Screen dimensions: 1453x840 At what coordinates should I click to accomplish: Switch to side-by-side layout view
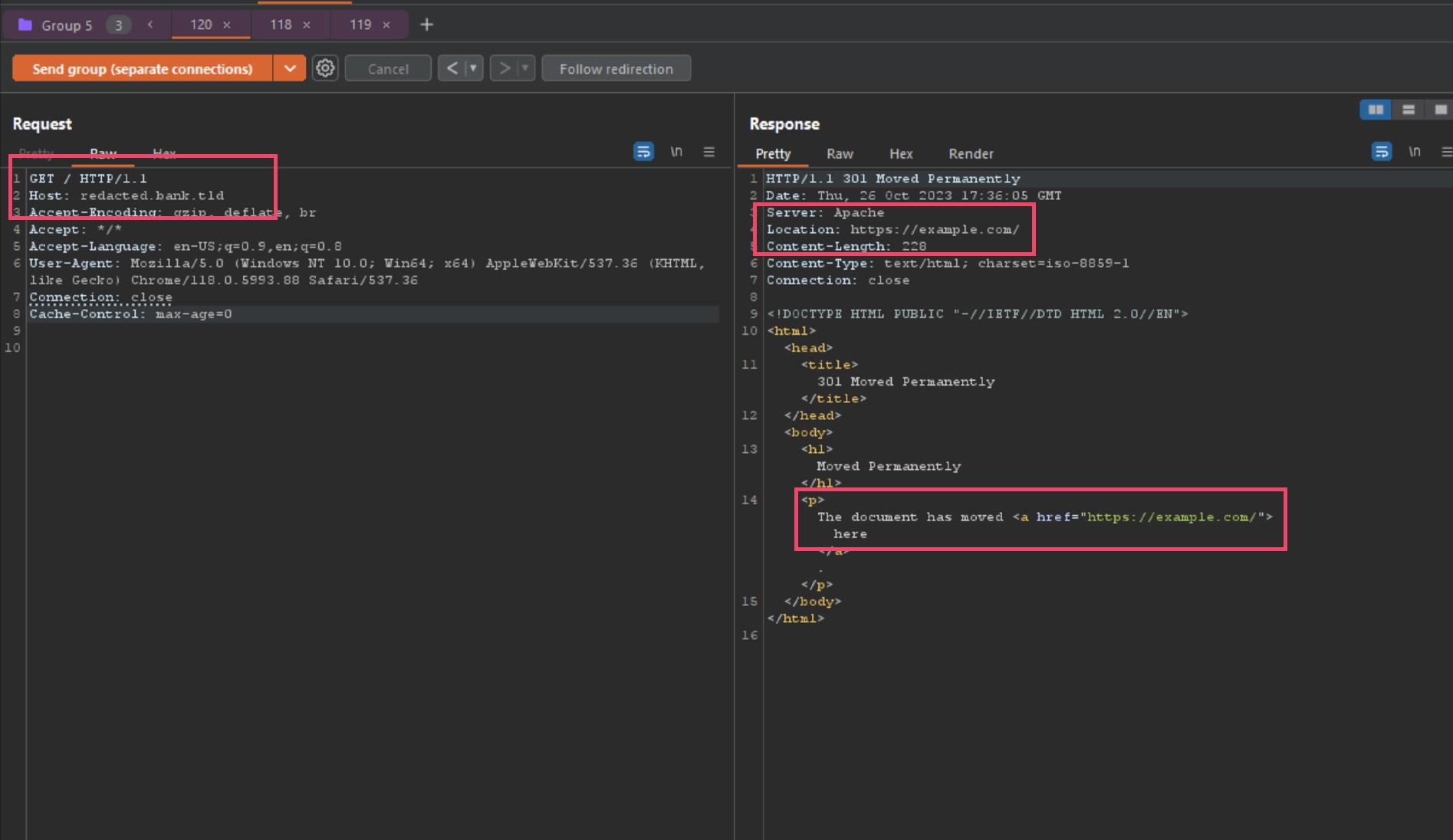coord(1376,110)
